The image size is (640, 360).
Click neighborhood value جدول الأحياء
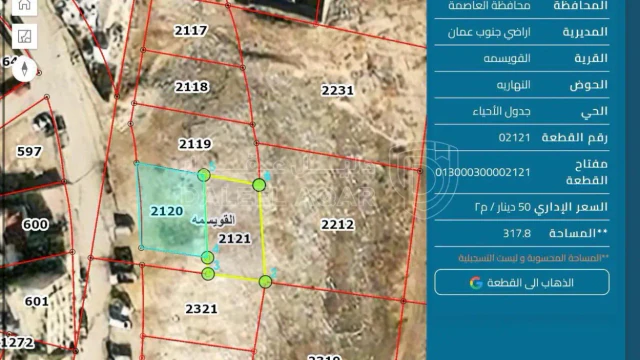coord(502,111)
